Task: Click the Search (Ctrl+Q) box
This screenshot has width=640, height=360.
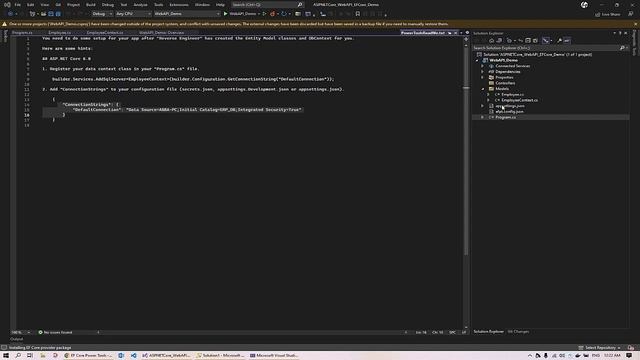Action: (x=267, y=5)
